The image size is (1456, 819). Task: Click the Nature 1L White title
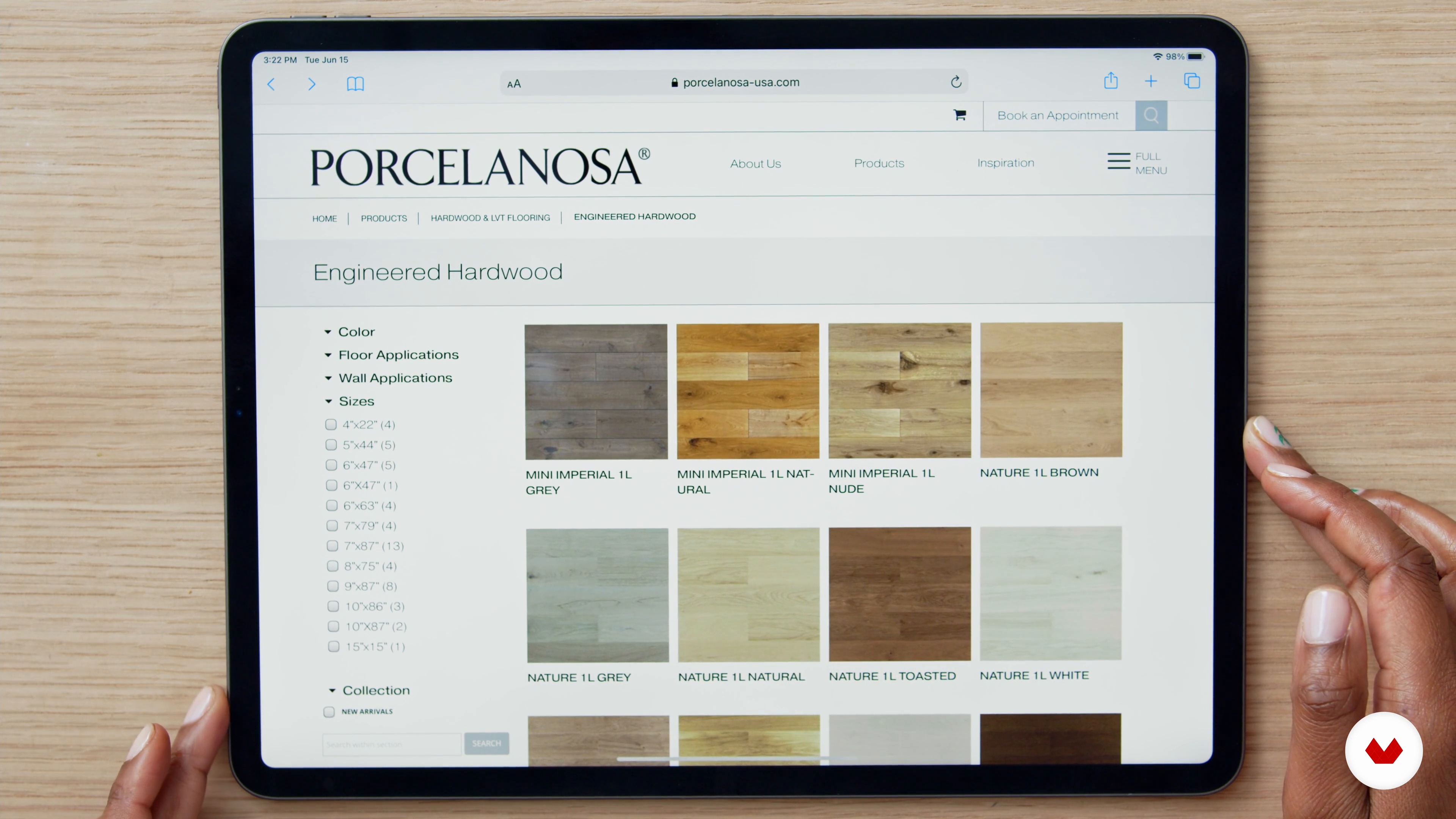pyautogui.click(x=1034, y=675)
